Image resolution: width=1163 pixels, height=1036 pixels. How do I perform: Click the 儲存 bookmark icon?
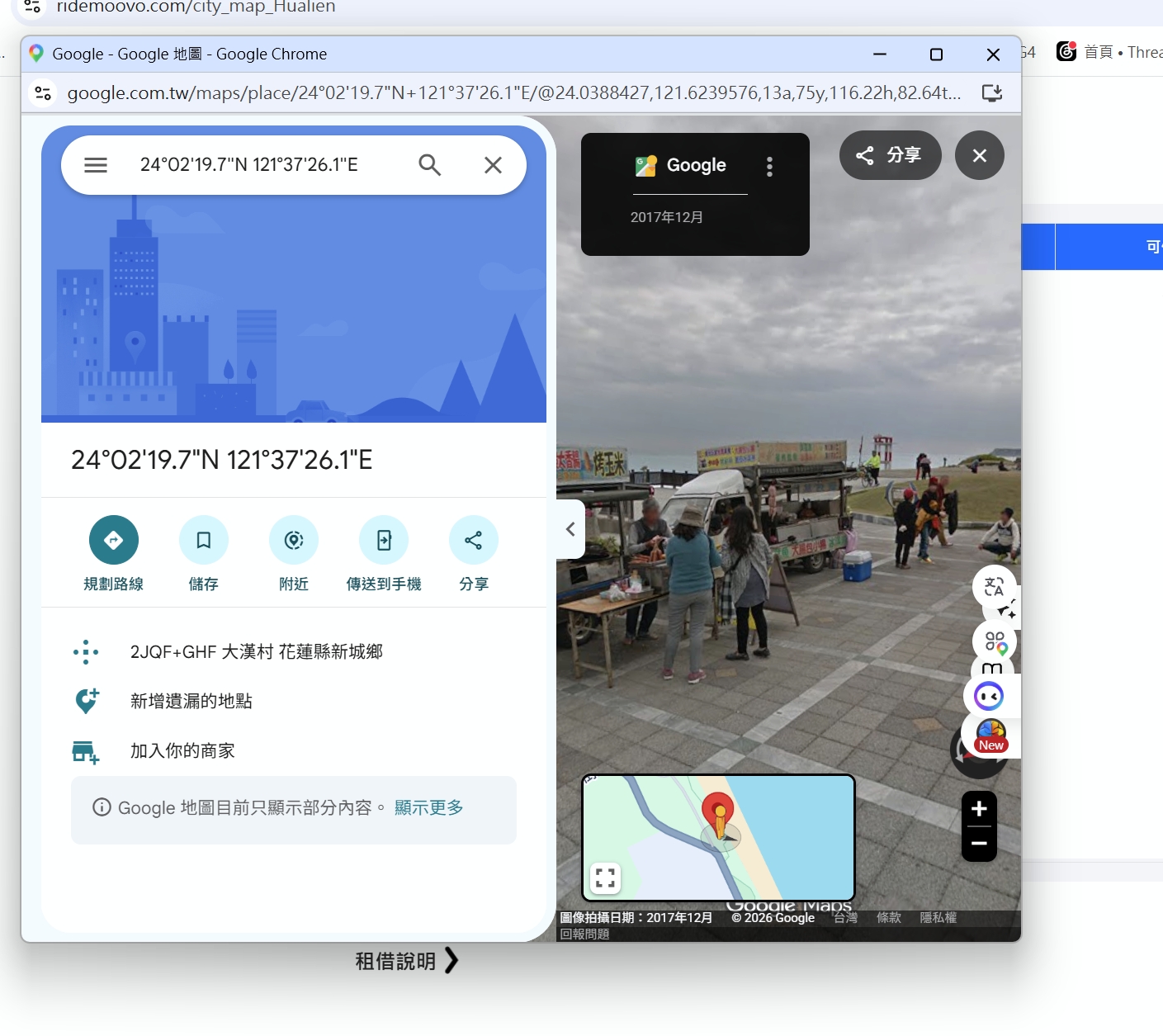[204, 540]
